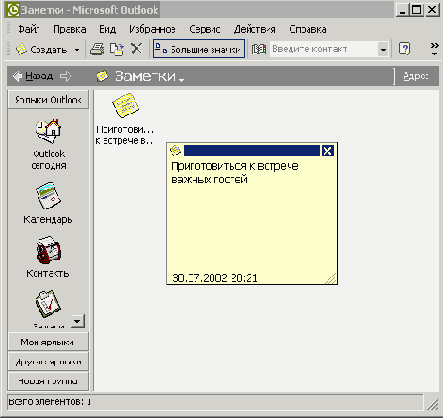Screen dimensions: 443x418
Task: Open the Calendar shortcut icon
Action: coord(49,195)
